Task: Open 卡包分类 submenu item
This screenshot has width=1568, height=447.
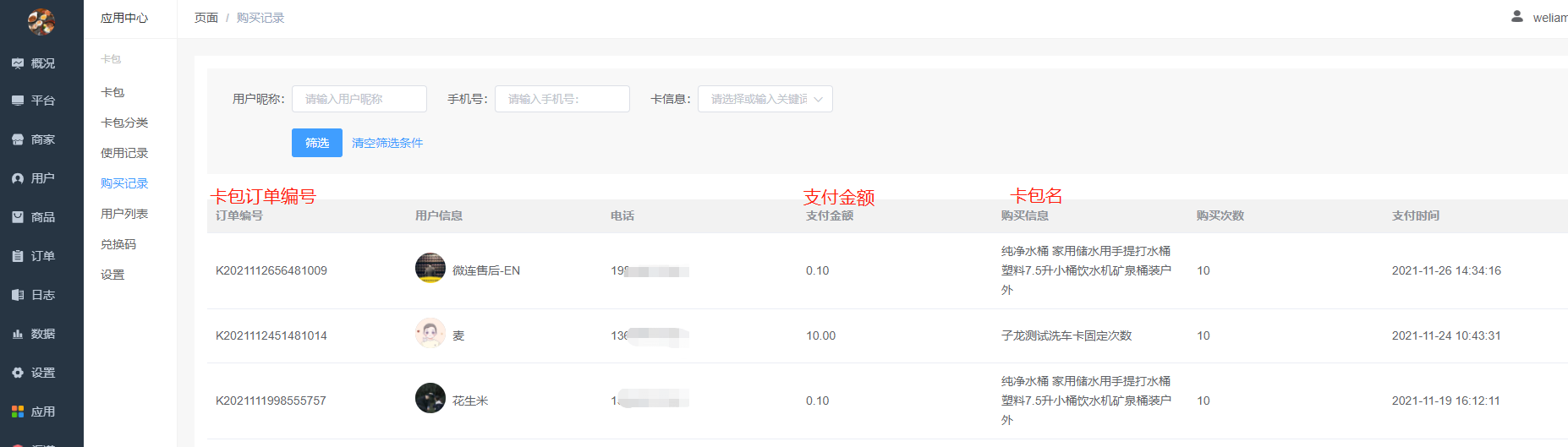Action: pos(124,123)
